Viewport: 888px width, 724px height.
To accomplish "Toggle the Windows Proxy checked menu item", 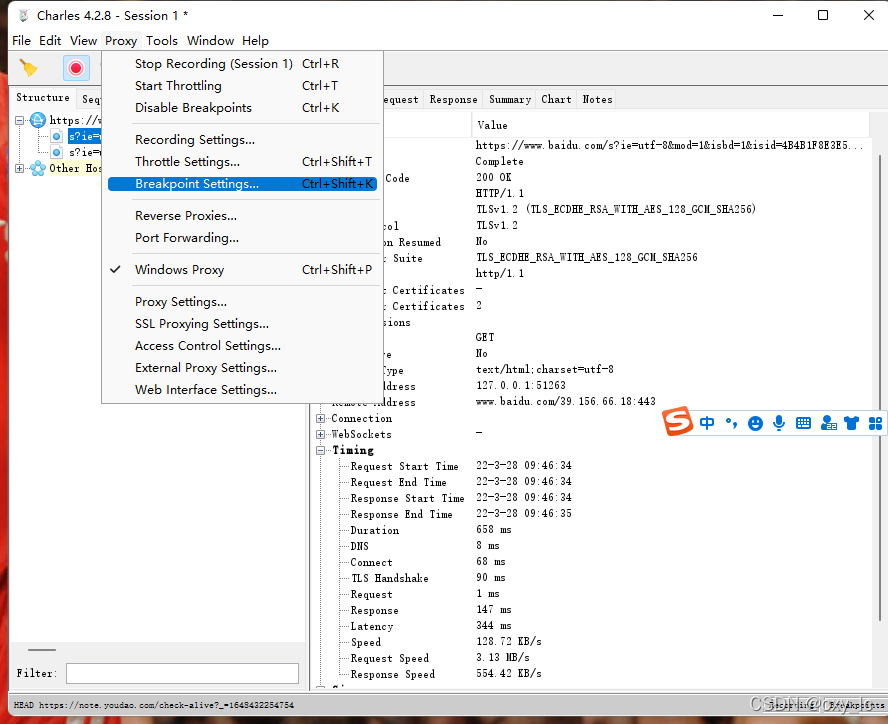I will (242, 270).
